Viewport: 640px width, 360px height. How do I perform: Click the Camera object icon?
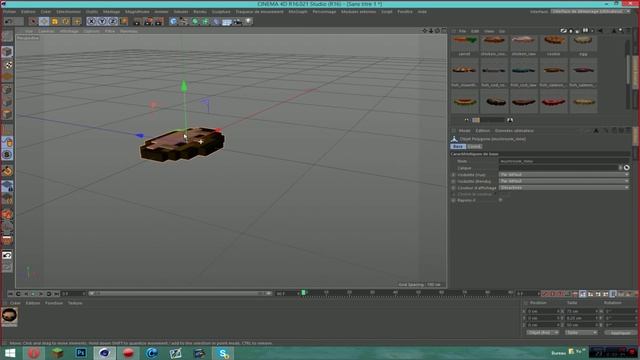coord(238,21)
